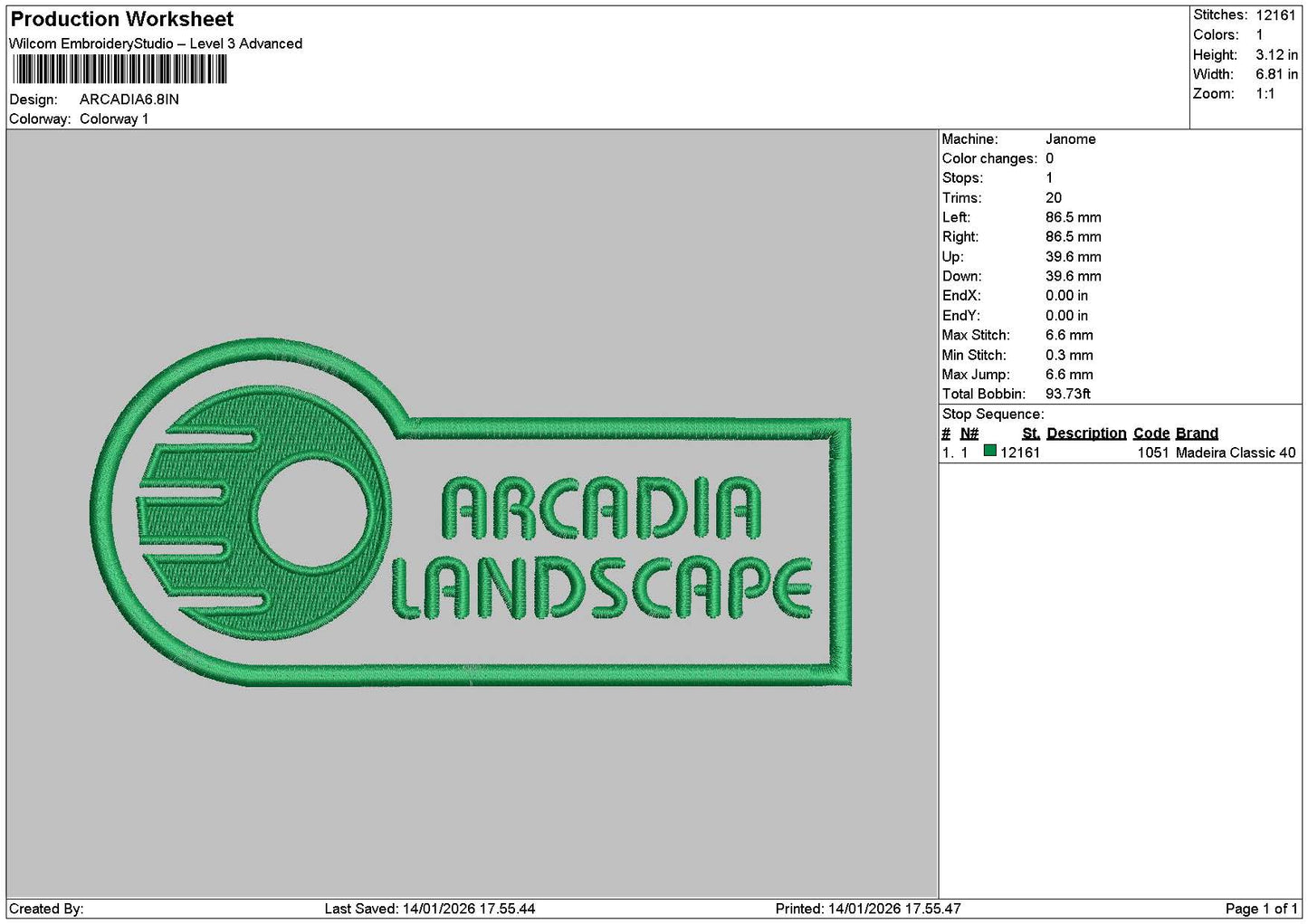The height and width of the screenshot is (924, 1308).
Task: Click thread code 1051 in stop sequence
Action: tap(1153, 452)
